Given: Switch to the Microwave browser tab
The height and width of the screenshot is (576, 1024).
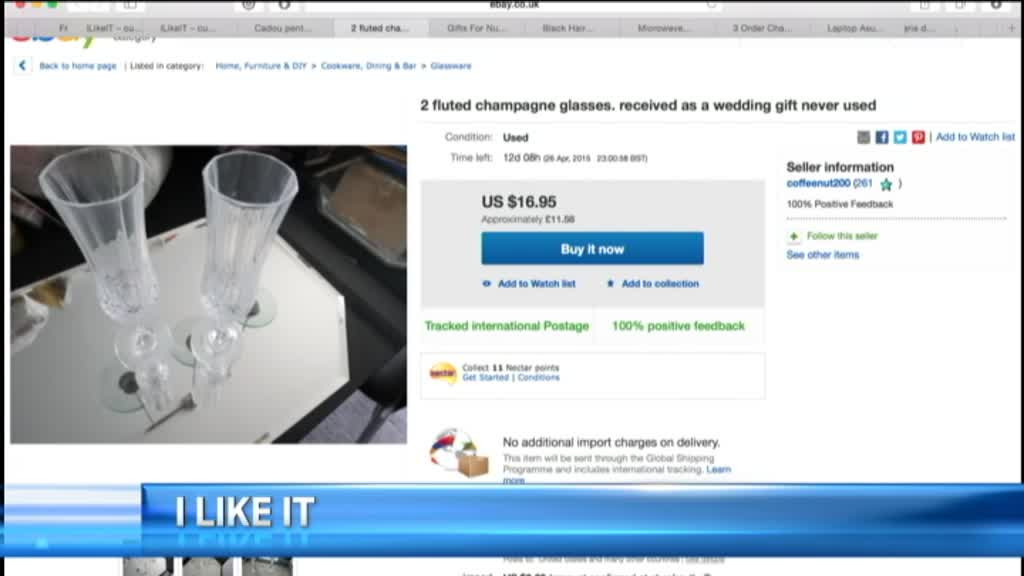Looking at the screenshot, I should [x=662, y=28].
